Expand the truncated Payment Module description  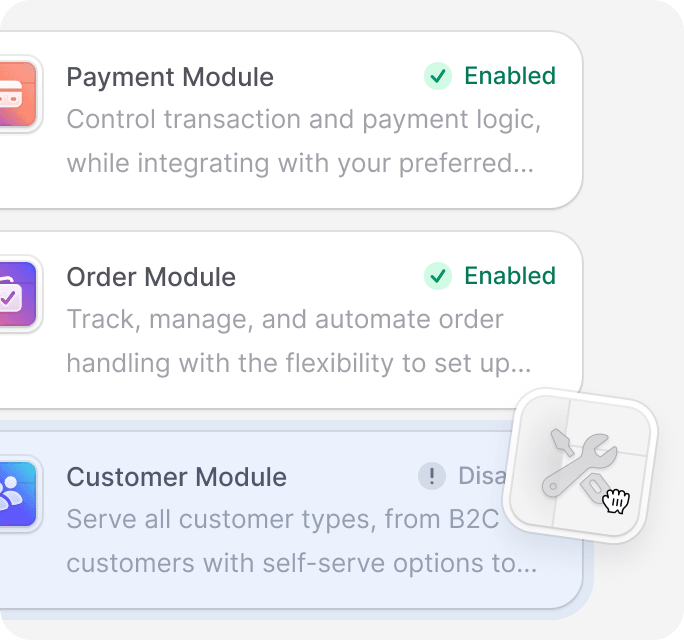click(x=304, y=141)
